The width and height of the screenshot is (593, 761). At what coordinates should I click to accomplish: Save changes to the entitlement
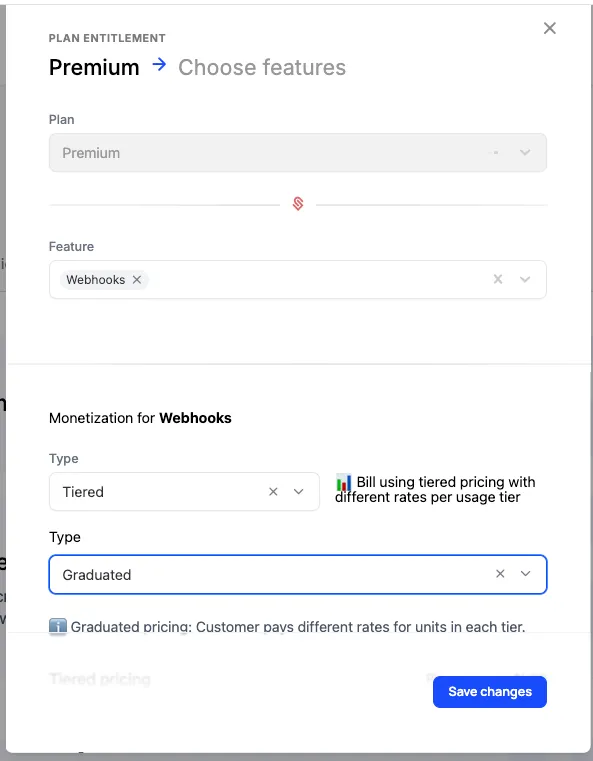490,692
